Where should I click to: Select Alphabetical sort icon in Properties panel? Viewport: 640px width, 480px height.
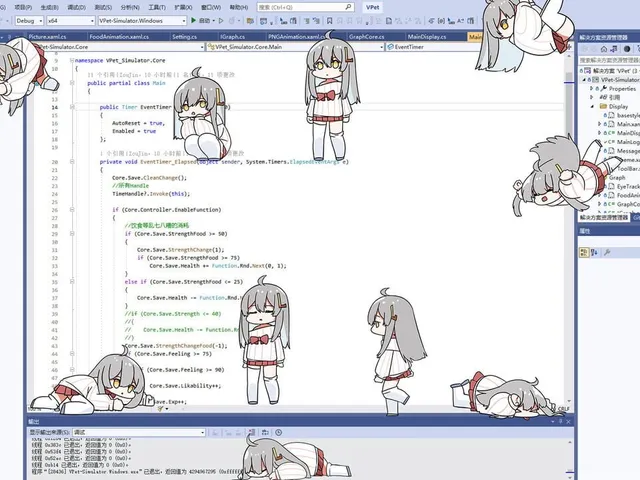594,252
